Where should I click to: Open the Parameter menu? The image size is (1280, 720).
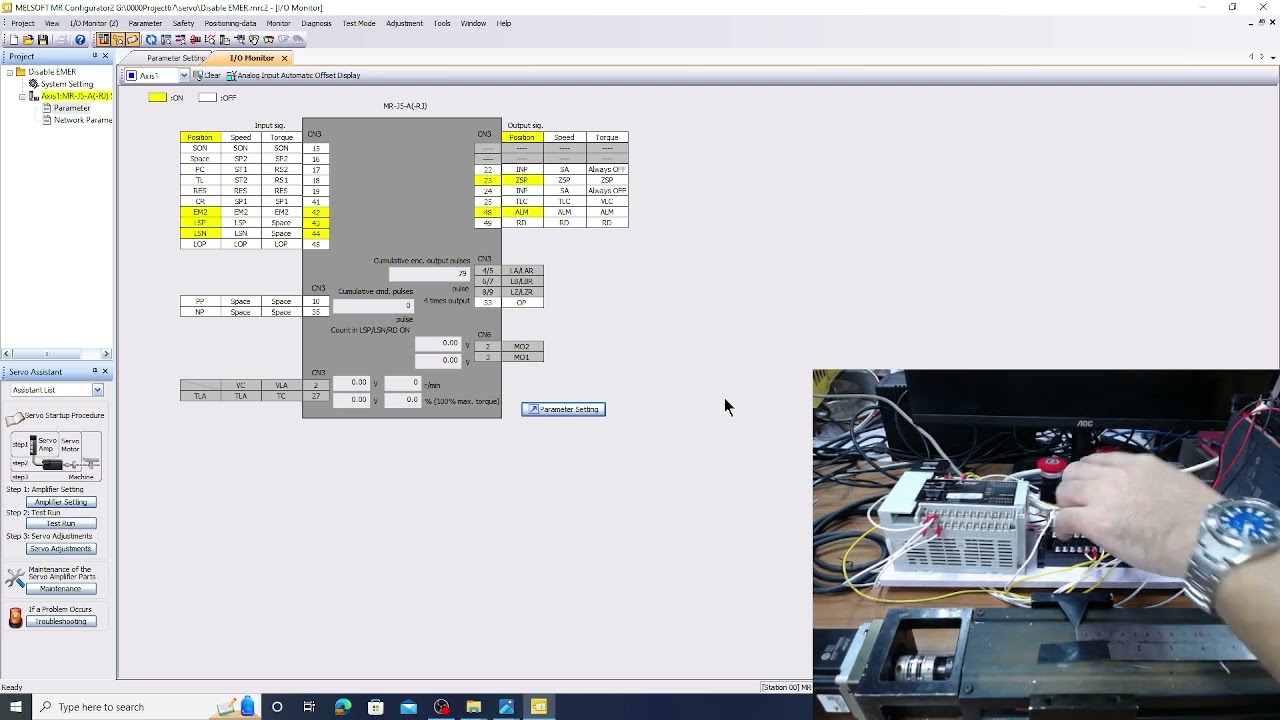click(145, 23)
